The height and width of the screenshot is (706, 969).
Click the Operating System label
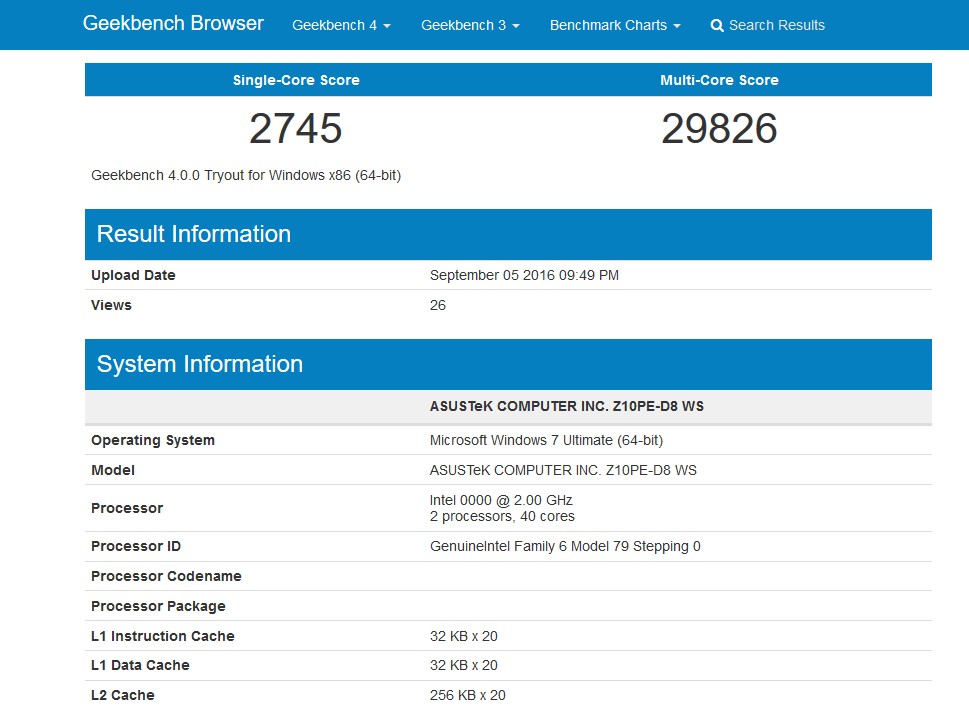[x=153, y=440]
